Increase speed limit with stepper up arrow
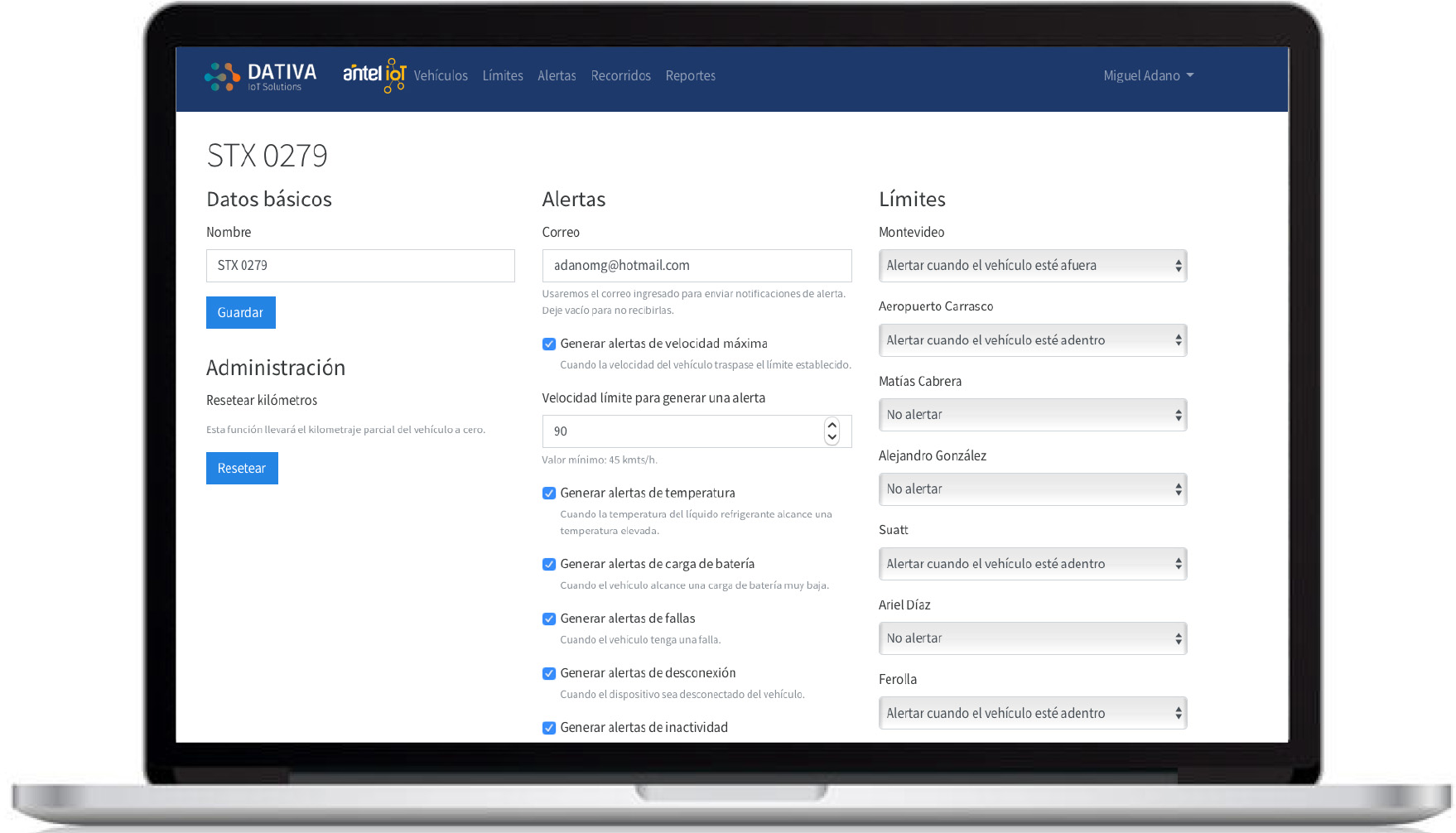This screenshot has height=833, width=1456. tap(832, 425)
